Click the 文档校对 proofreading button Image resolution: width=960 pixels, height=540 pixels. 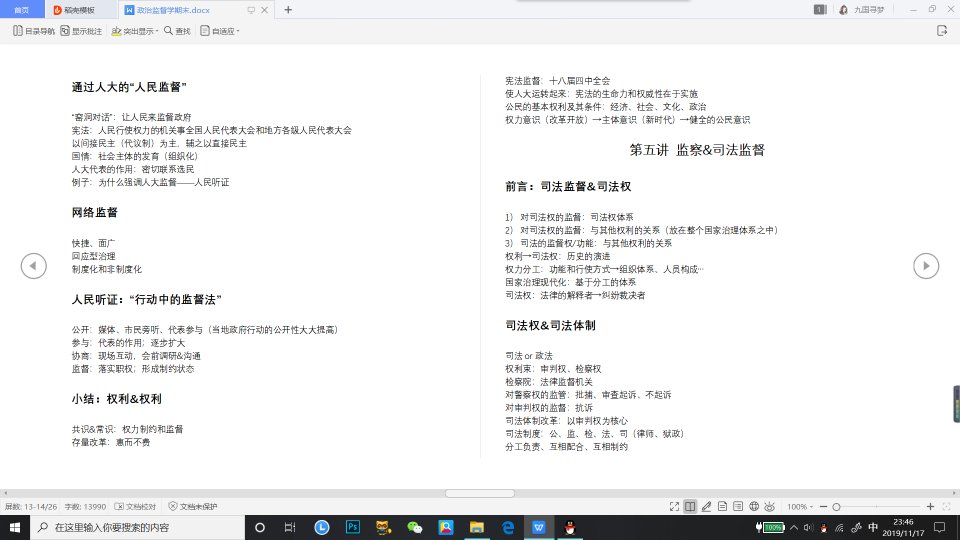coord(135,506)
